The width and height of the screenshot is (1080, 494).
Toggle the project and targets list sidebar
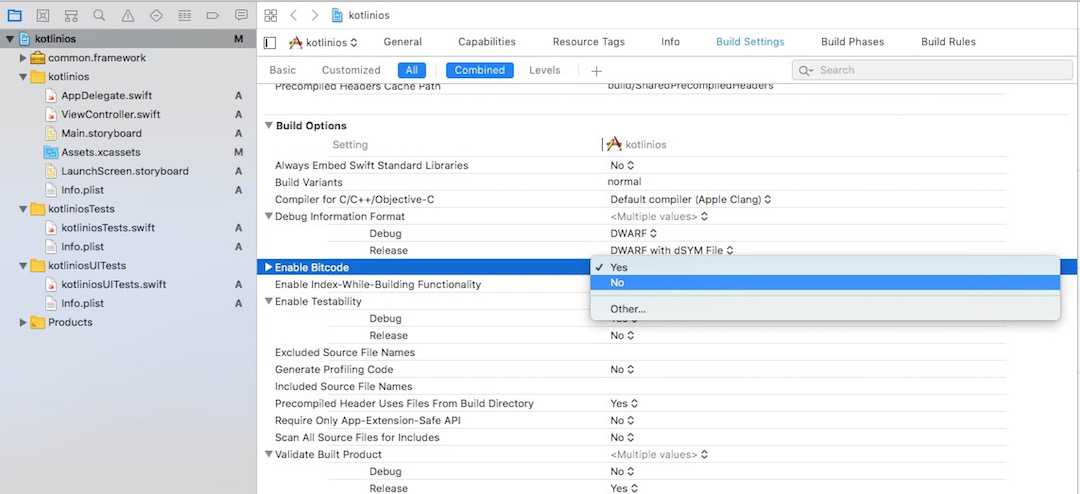(270, 43)
